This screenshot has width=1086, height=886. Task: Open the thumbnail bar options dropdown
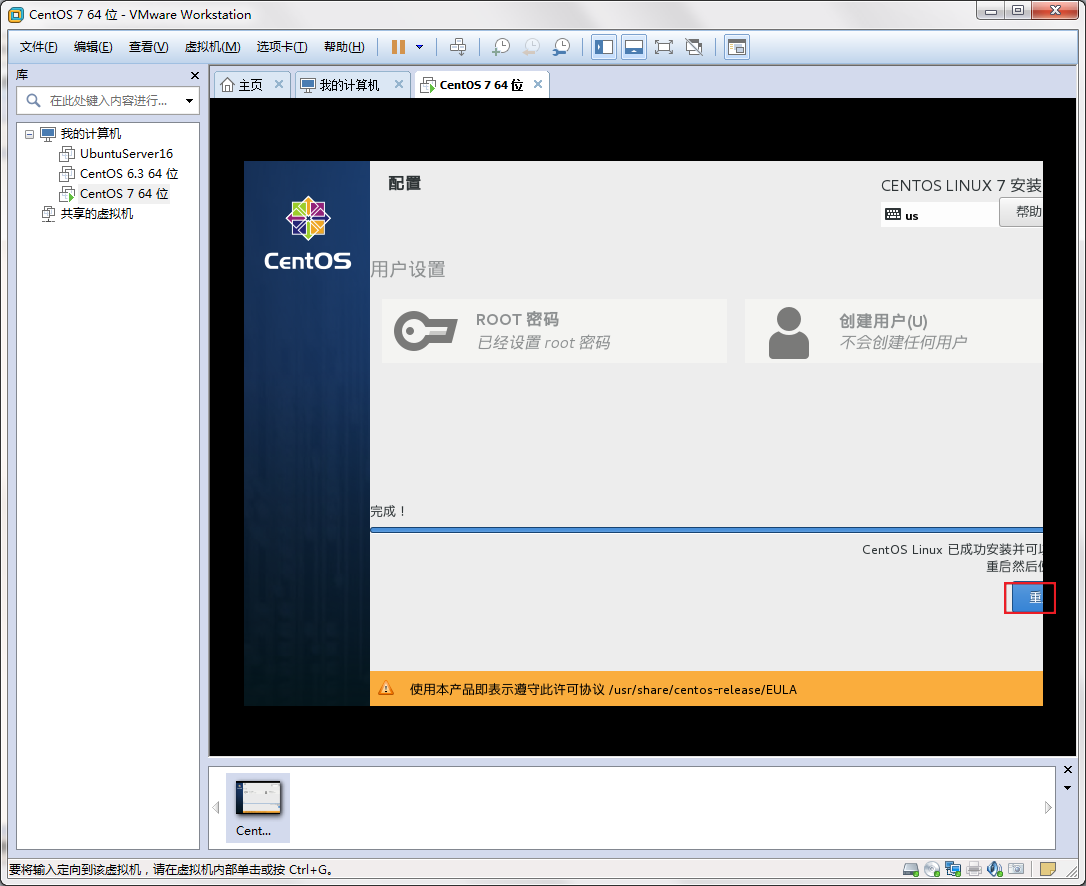pyautogui.click(x=1067, y=788)
